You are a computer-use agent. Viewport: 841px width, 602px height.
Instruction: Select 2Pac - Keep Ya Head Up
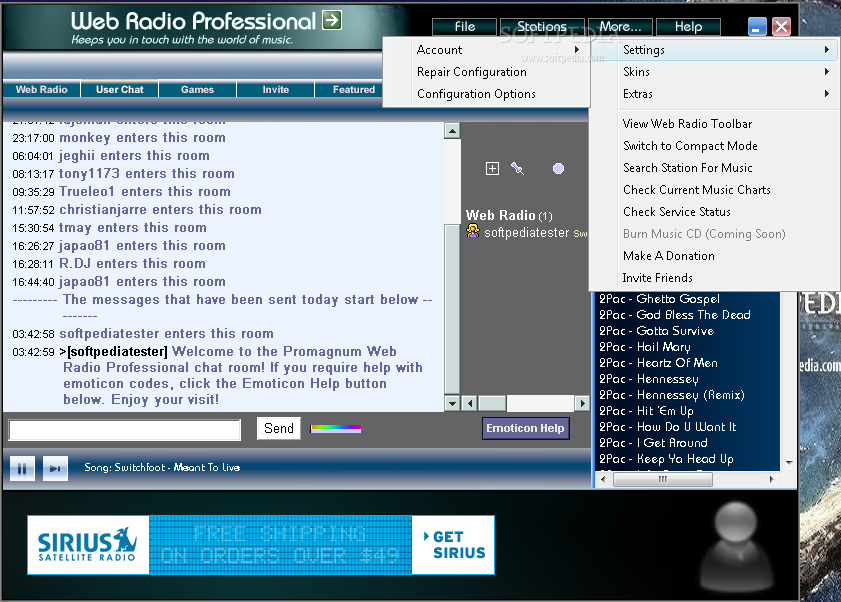[666, 459]
